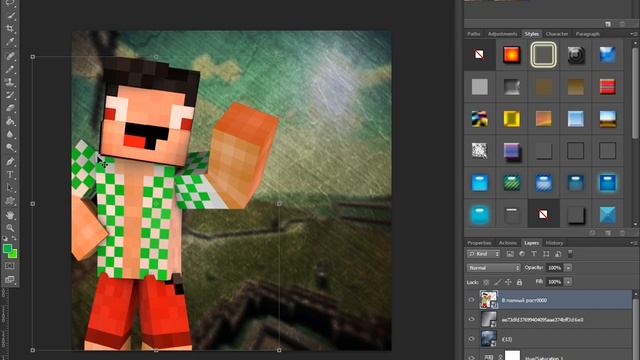This screenshot has width=640, height=360.
Task: Select the Clone Stamp tool
Action: coord(10,82)
